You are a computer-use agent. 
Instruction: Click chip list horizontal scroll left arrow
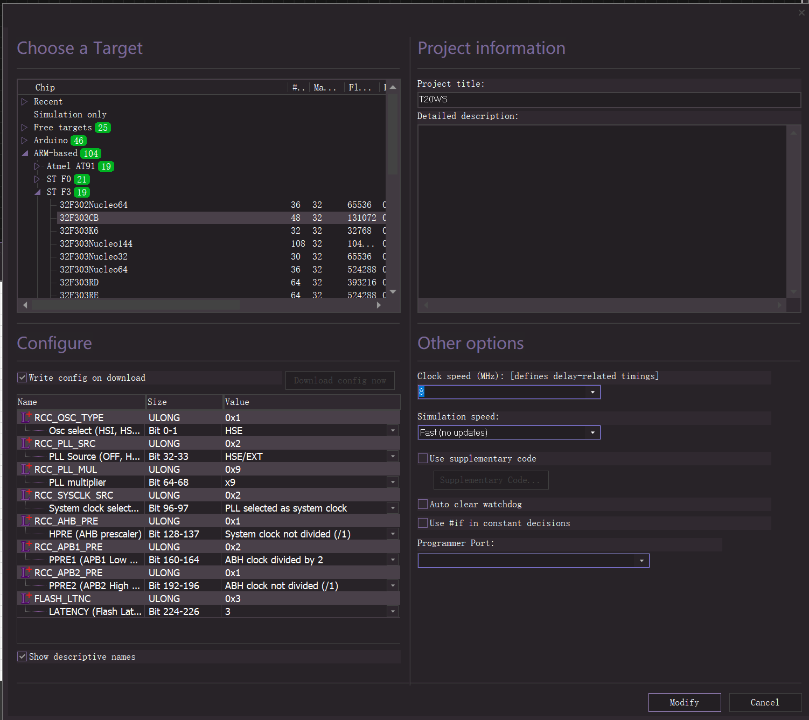pyautogui.click(x=25, y=305)
